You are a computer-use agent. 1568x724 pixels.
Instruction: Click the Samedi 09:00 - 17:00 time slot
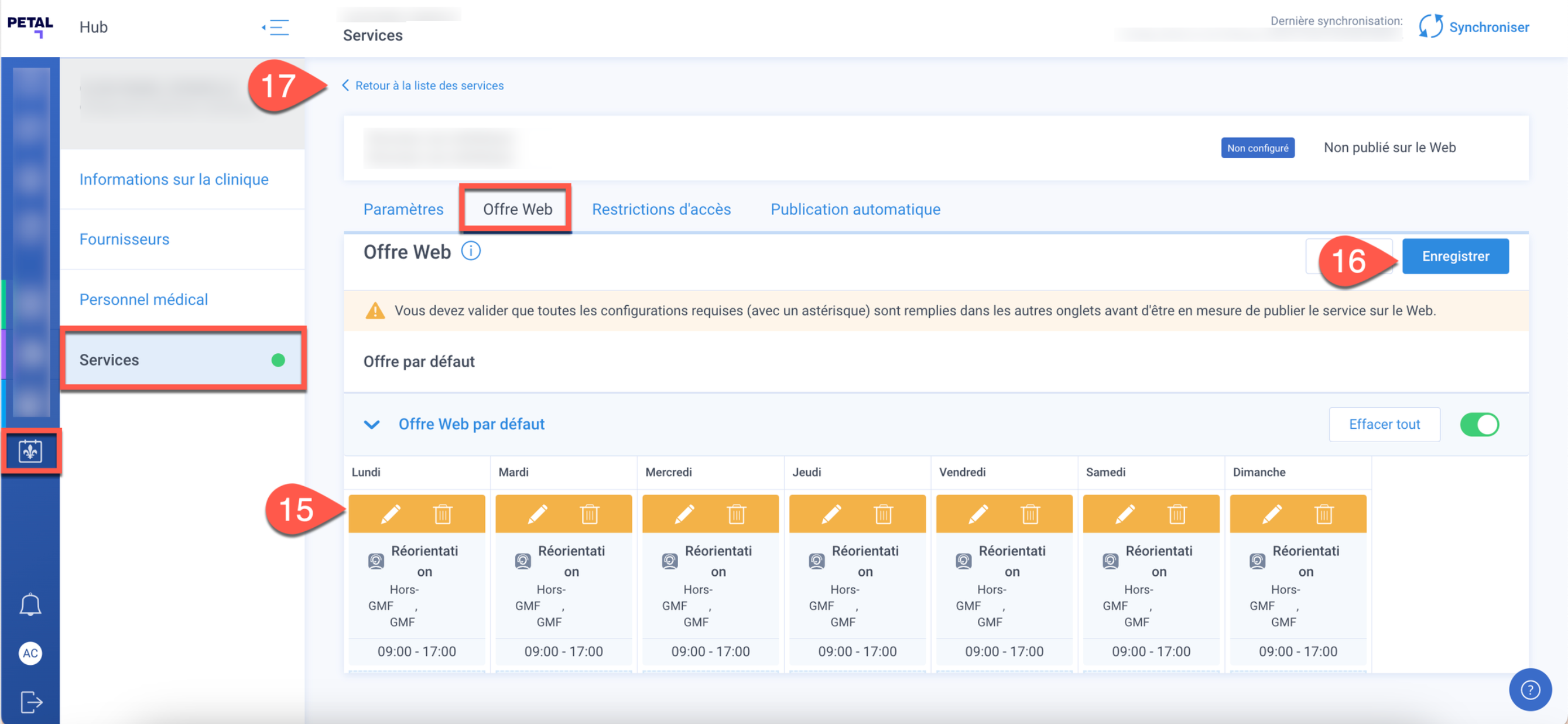[x=1151, y=651]
